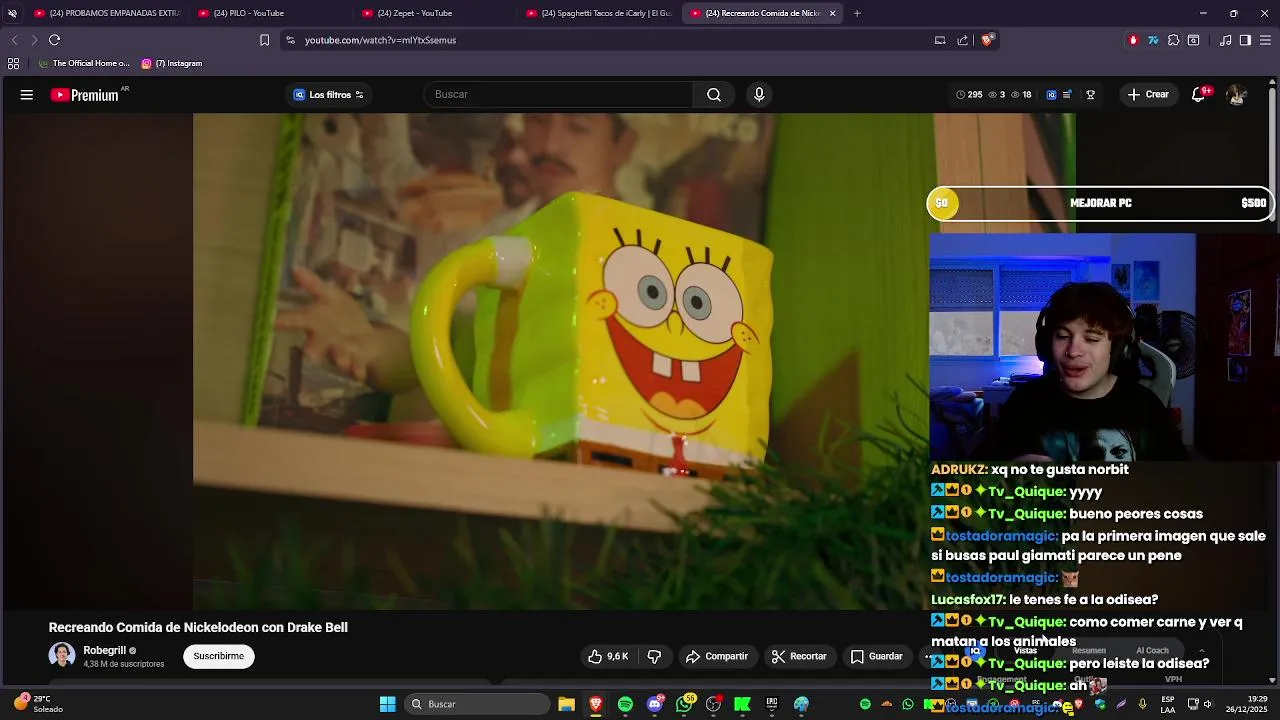Toggle the browser sidebar panel

coord(1245,40)
